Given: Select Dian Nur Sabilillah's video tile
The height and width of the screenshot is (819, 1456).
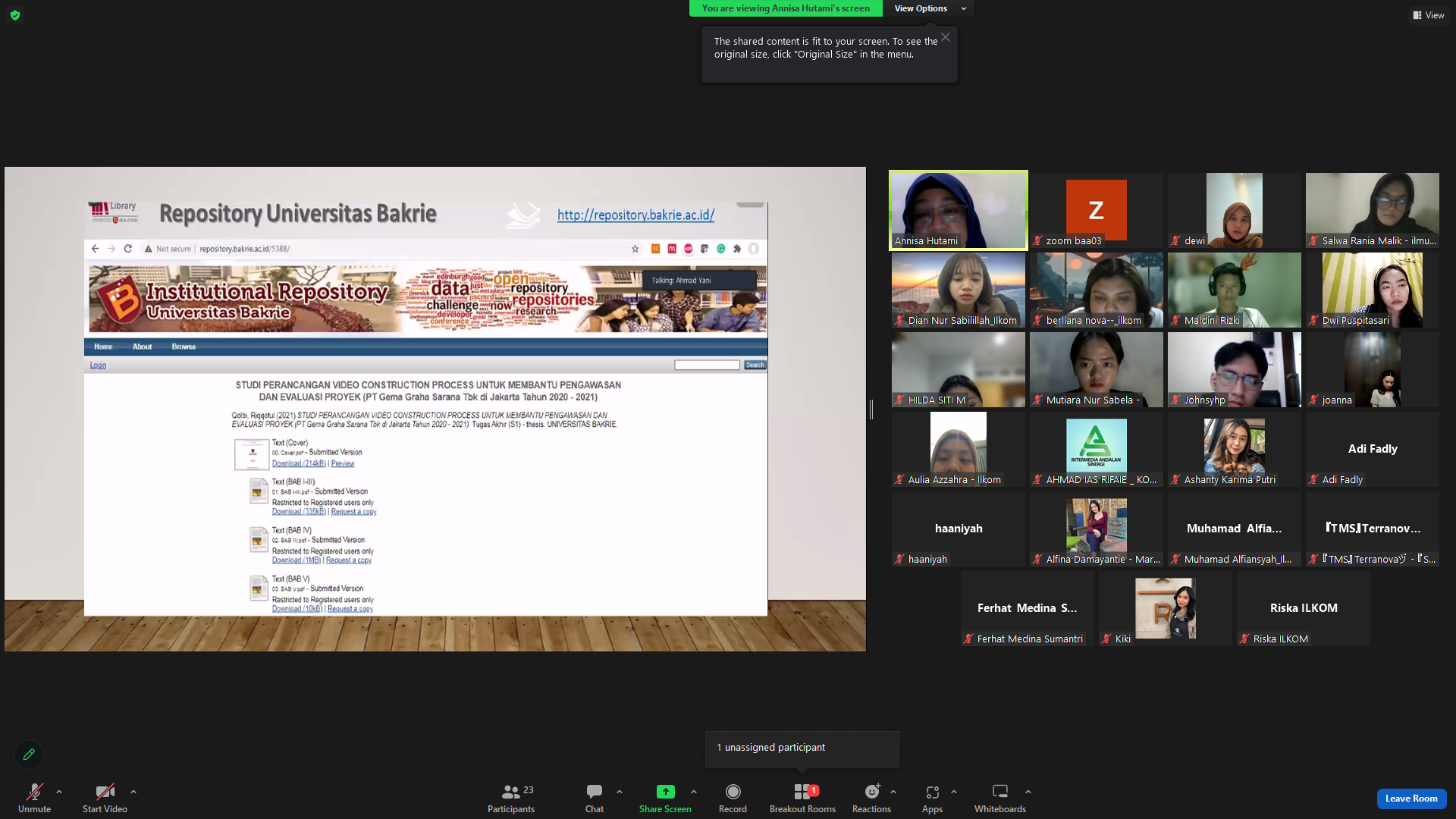Looking at the screenshot, I should [x=959, y=290].
